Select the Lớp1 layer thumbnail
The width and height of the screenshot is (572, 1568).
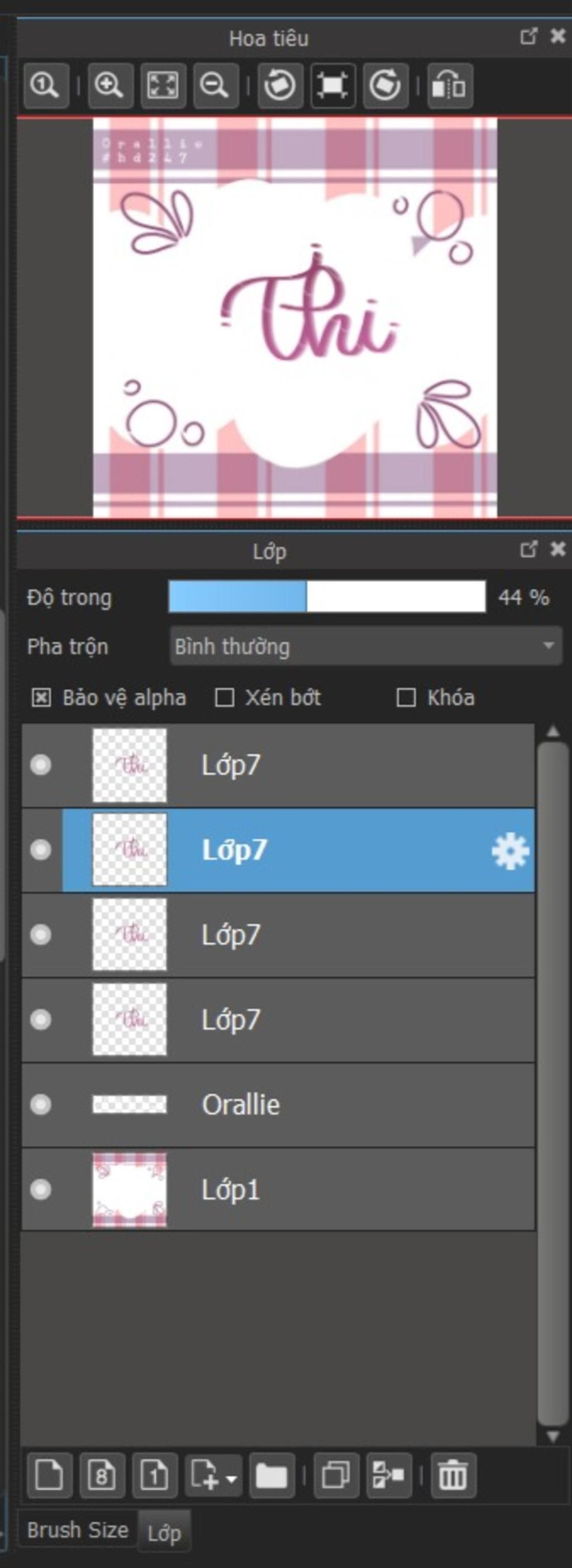130,1190
